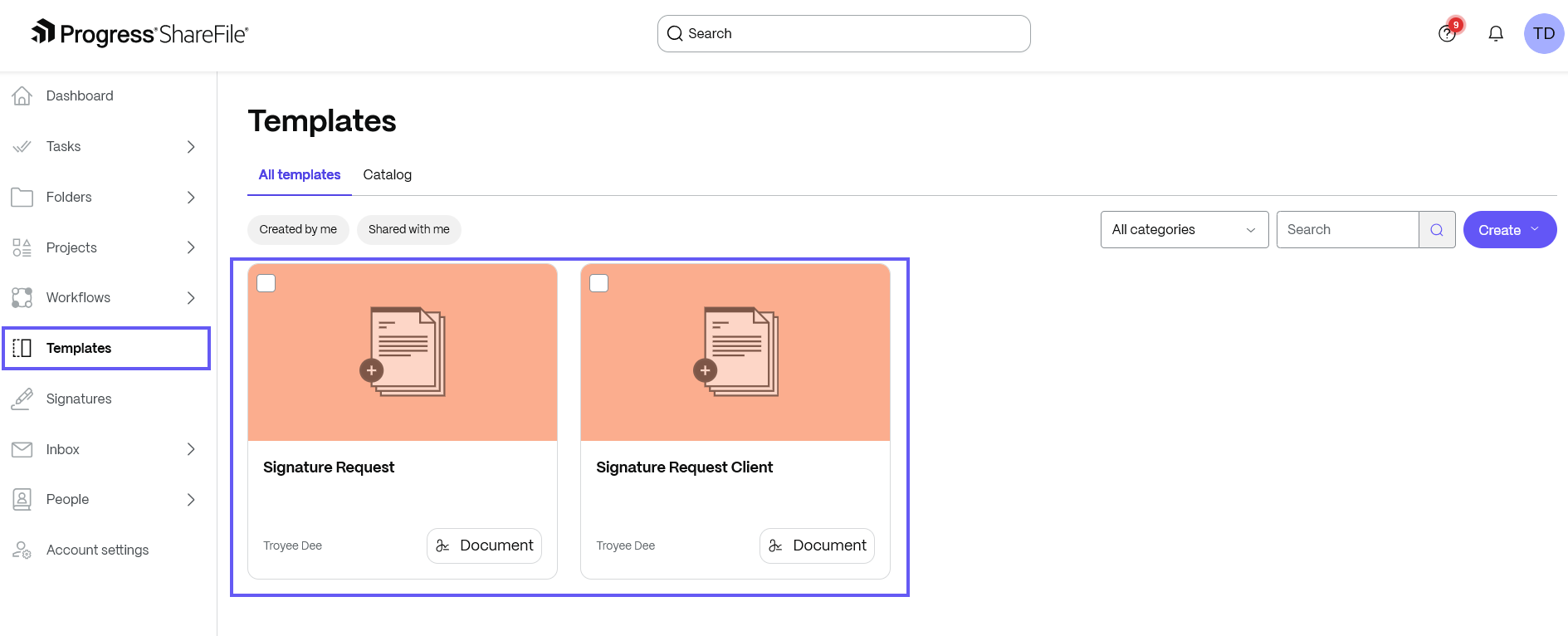Click Troyee Dee under Signature Request Client
Viewport: 1568px width, 636px height.
coord(626,545)
